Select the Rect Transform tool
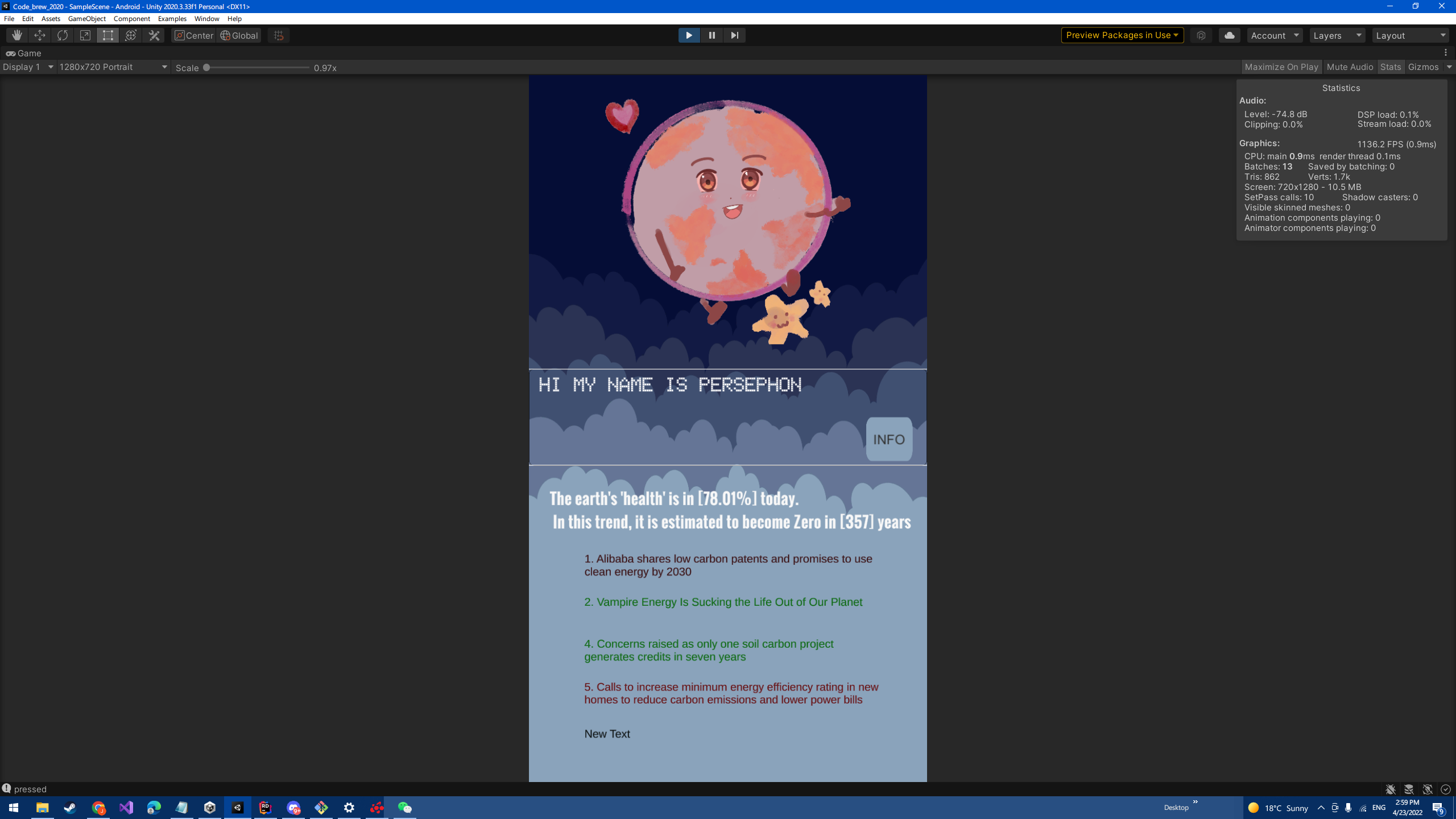 pos(108,35)
